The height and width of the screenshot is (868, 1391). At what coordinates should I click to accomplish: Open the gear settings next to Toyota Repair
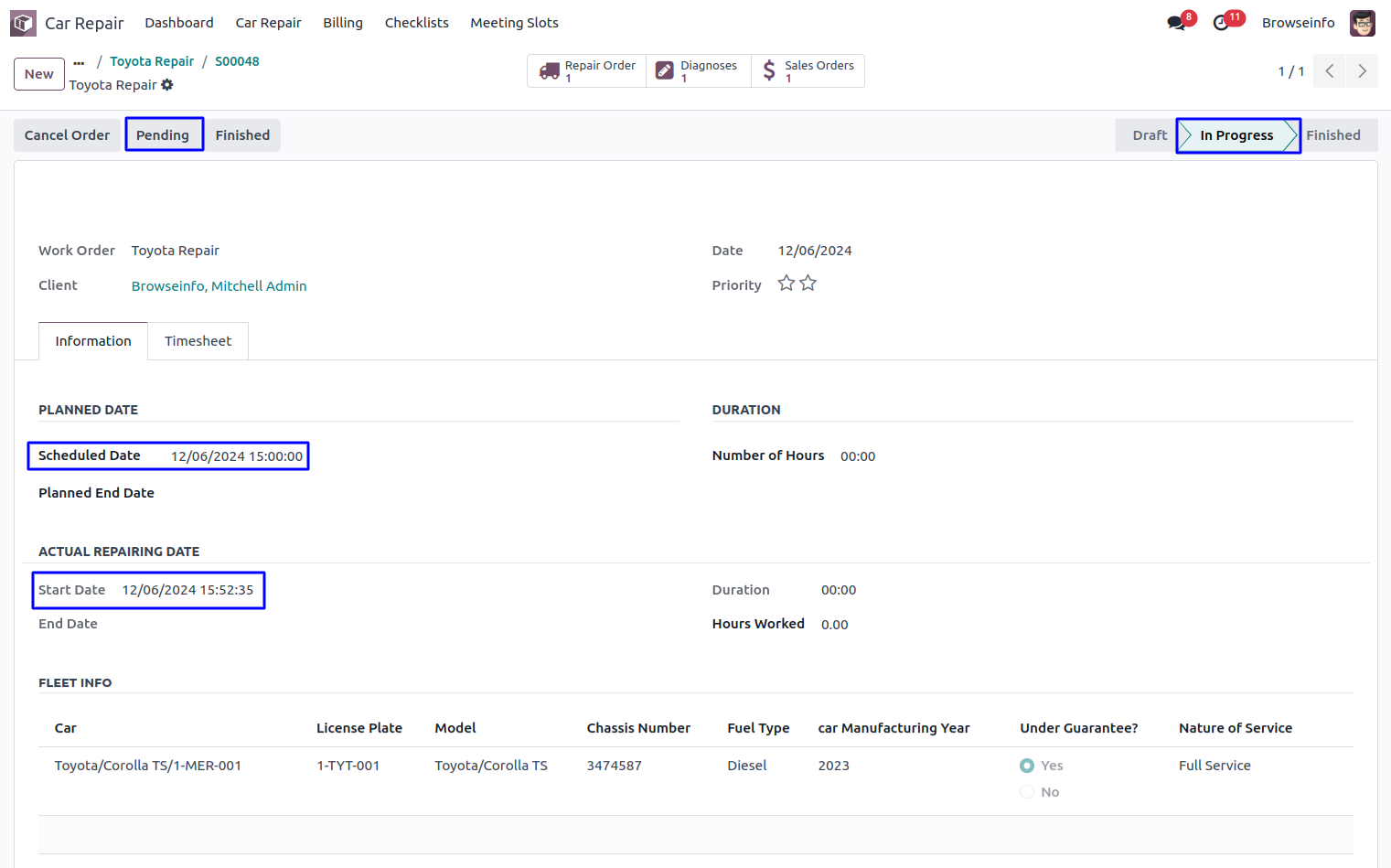(167, 85)
